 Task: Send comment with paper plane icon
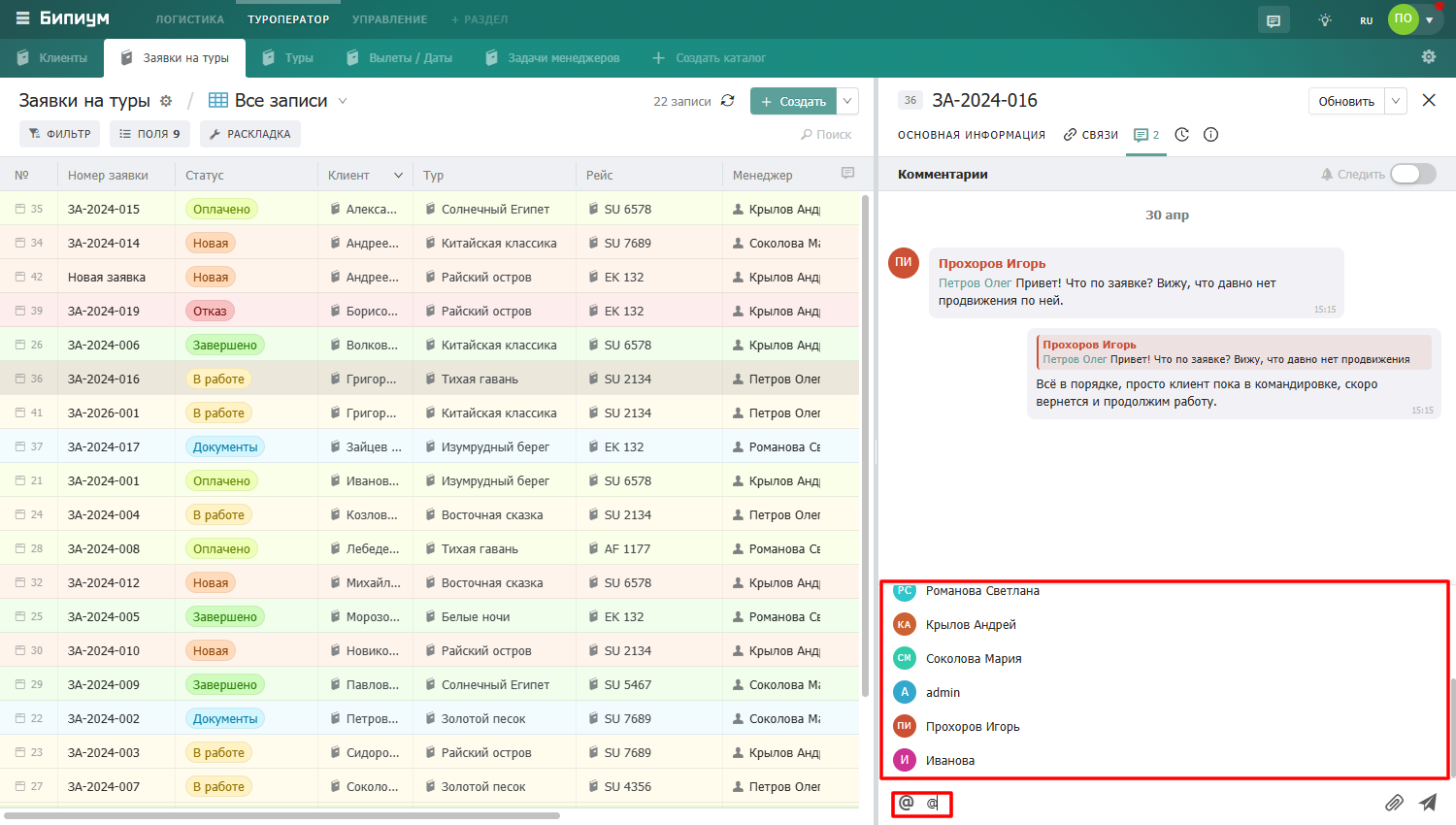coord(1428,803)
